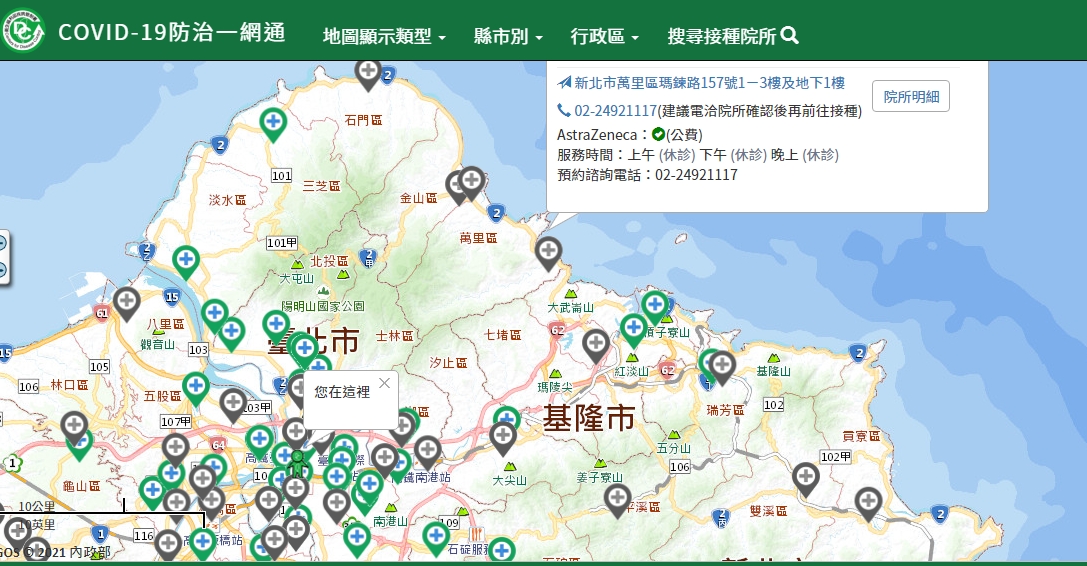Call the phone link 02-24921117
This screenshot has width=1087, height=566.
[x=615, y=111]
